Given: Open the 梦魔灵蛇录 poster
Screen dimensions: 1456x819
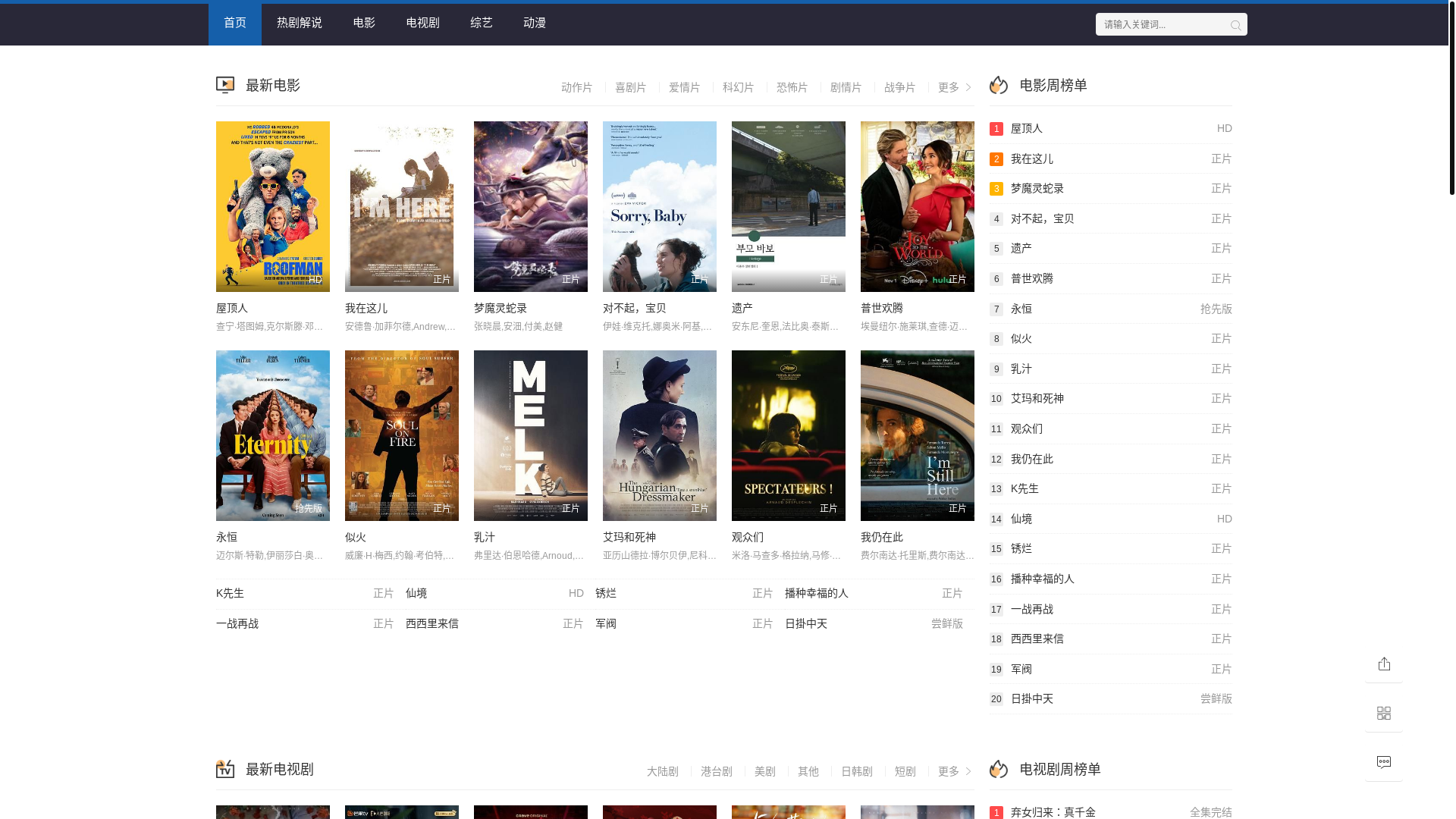Looking at the screenshot, I should click(531, 206).
